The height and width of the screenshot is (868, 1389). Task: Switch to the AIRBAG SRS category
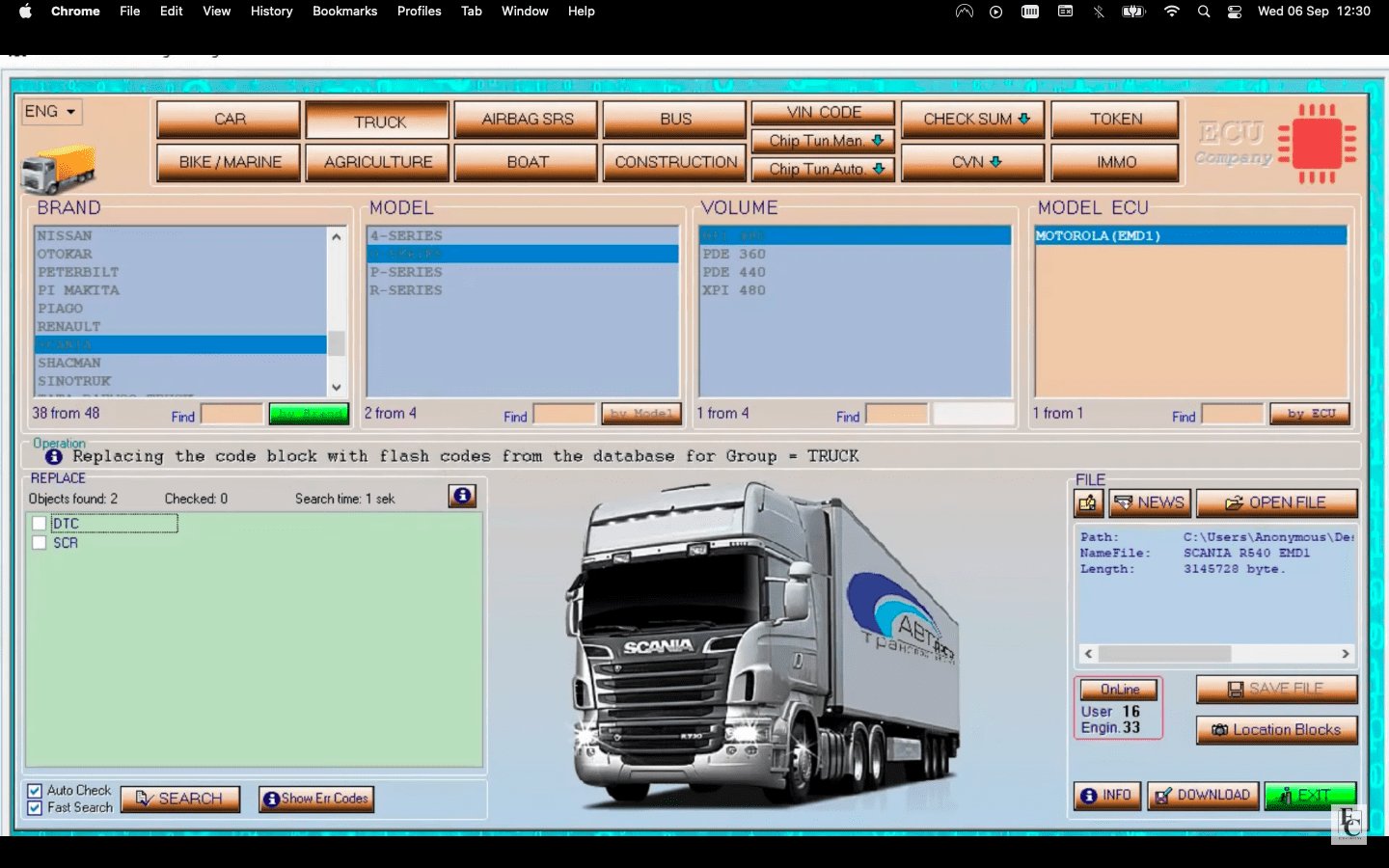pos(527,120)
